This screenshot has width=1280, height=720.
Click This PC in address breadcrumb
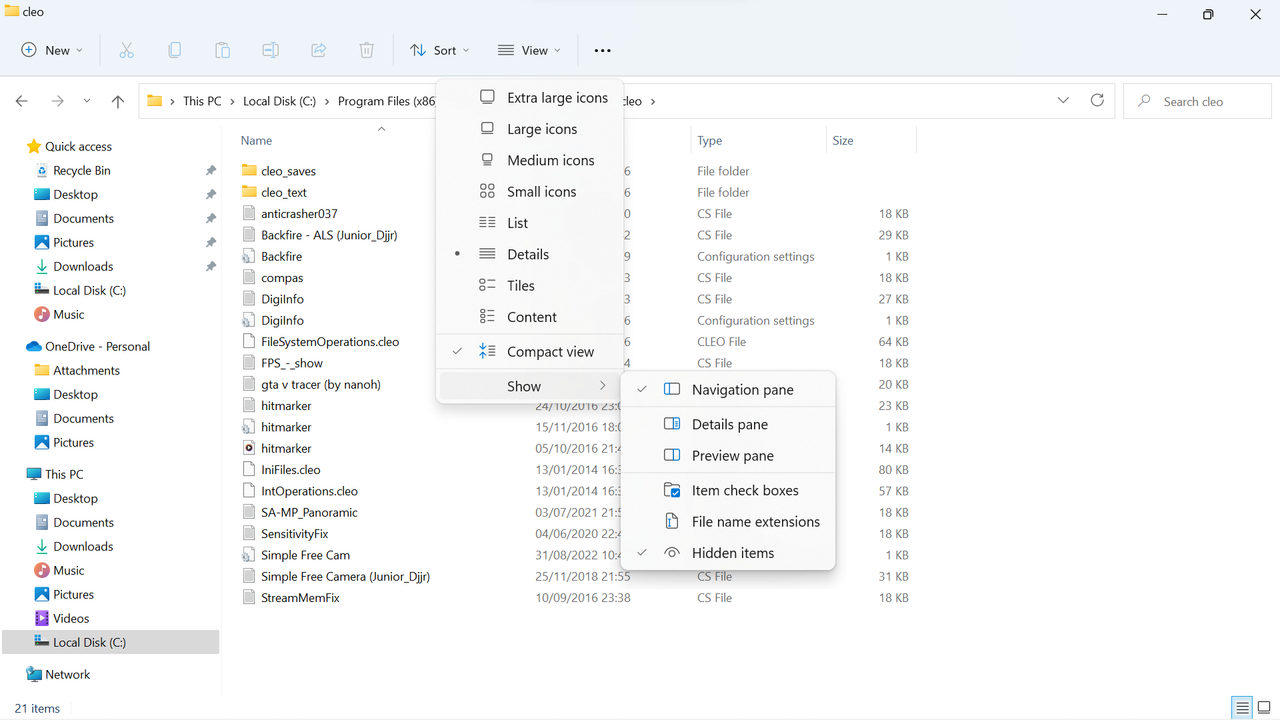point(202,101)
